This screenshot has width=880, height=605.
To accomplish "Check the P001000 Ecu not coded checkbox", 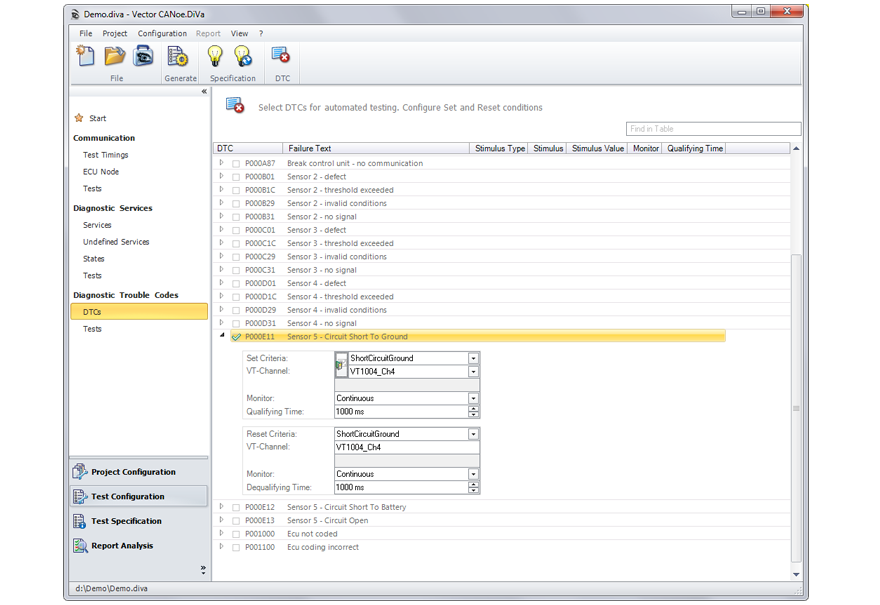I will [236, 534].
